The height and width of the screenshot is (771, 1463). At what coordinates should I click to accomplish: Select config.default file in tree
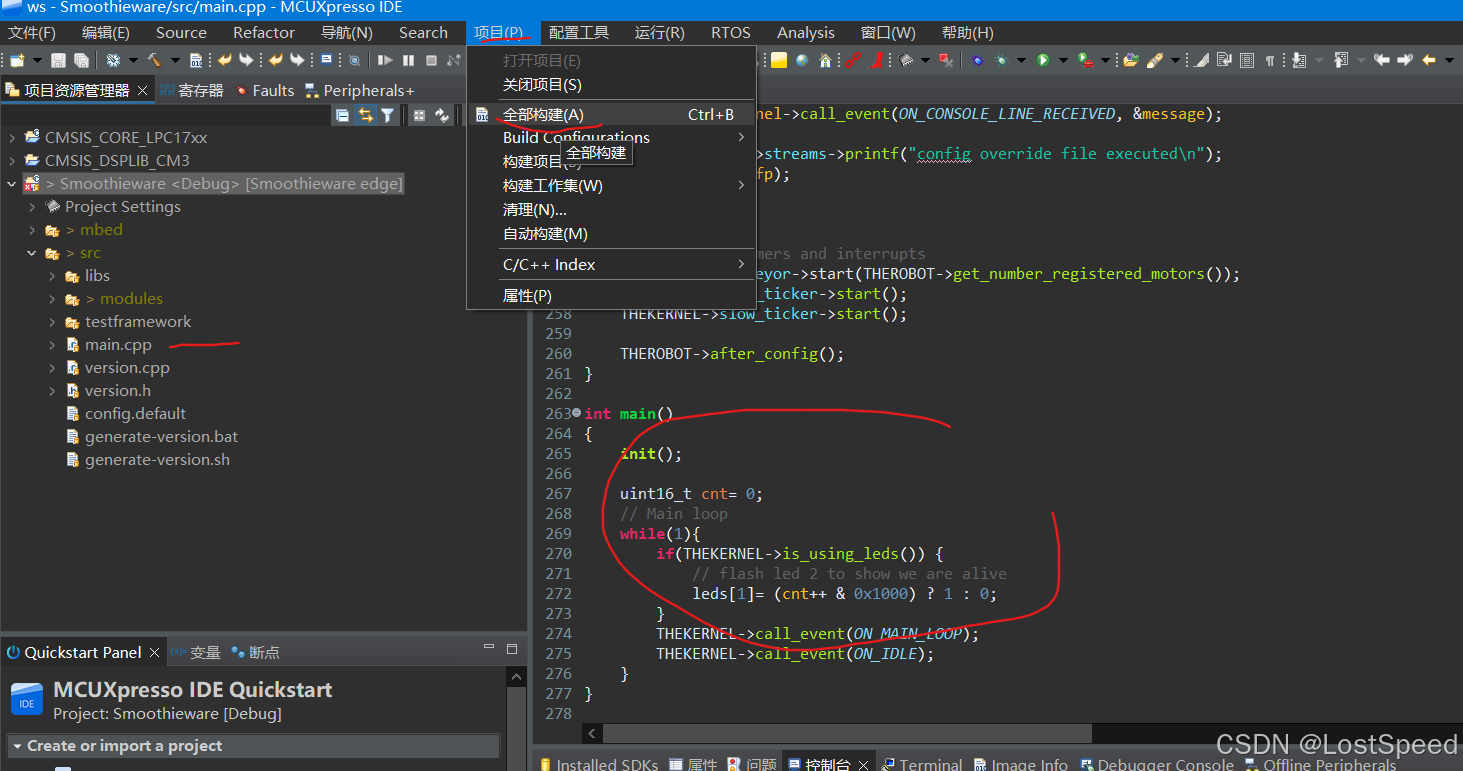pos(135,414)
